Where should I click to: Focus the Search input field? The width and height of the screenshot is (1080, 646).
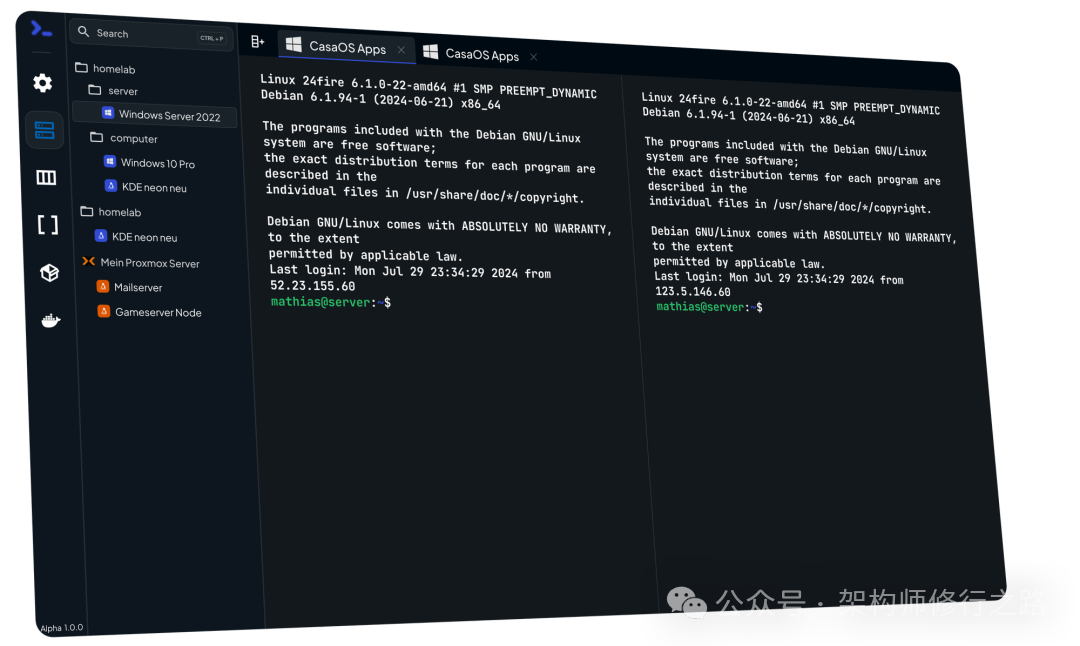(x=140, y=34)
